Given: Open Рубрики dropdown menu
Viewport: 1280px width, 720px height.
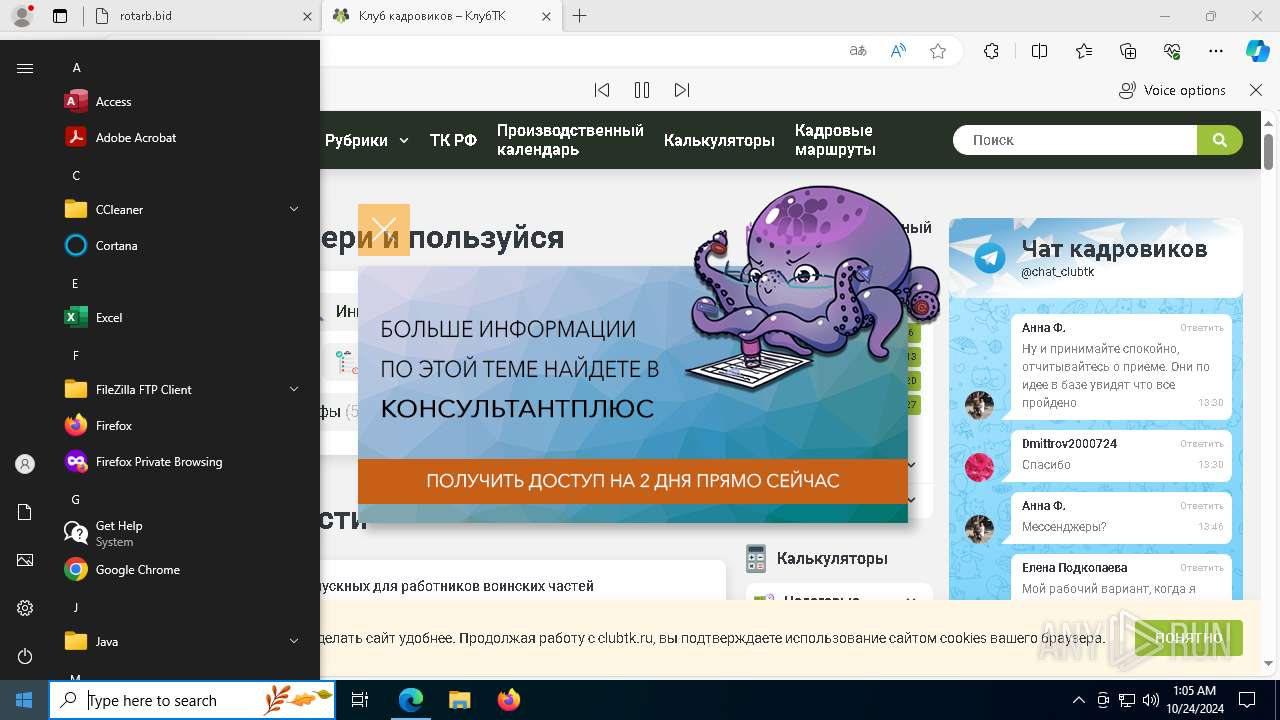Looking at the screenshot, I should tap(366, 140).
